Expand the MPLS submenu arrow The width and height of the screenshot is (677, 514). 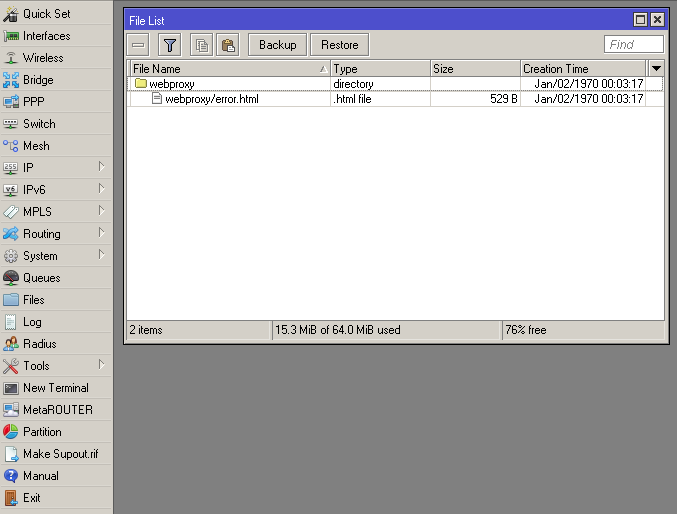click(x=101, y=211)
